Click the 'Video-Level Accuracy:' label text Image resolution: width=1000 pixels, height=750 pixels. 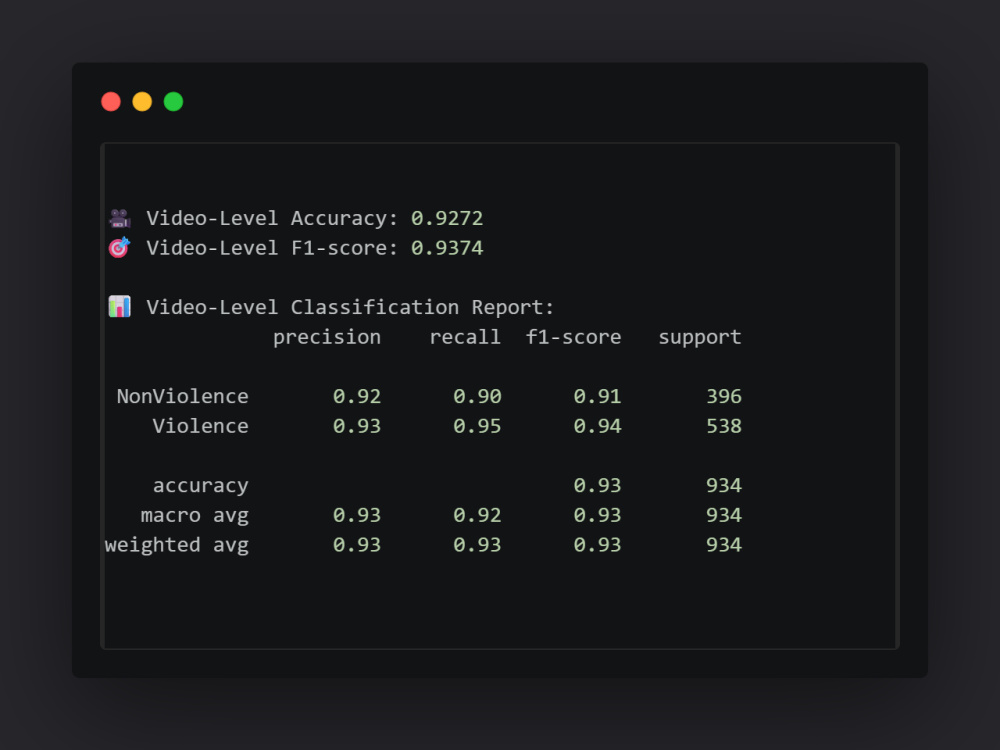click(x=272, y=218)
